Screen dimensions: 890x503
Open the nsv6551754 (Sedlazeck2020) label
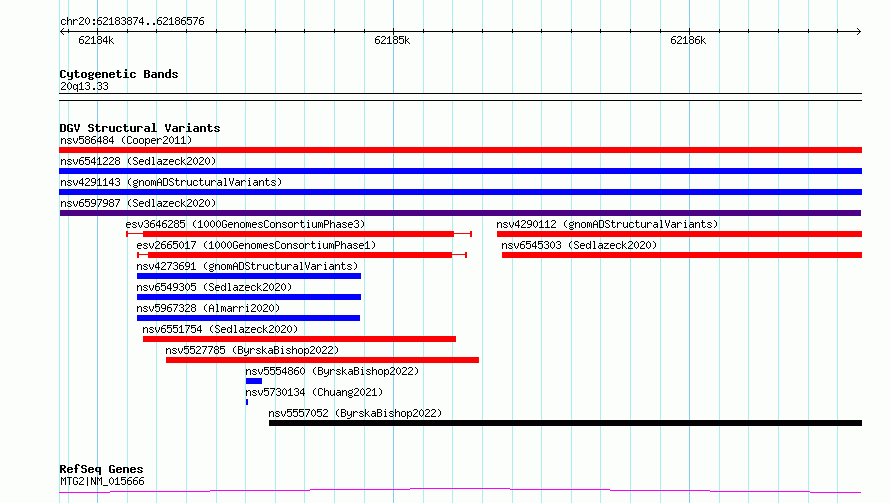coord(220,329)
